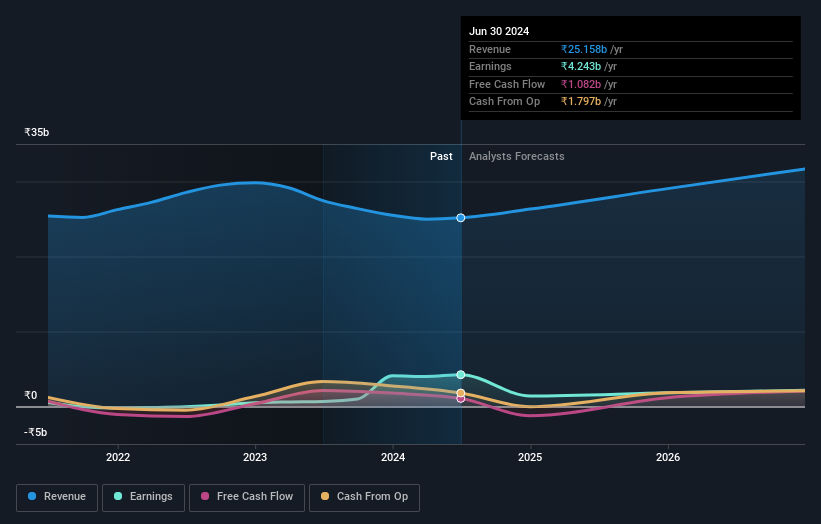Click the pink Free Cash Flow data point
821x524 pixels.
coord(461,399)
